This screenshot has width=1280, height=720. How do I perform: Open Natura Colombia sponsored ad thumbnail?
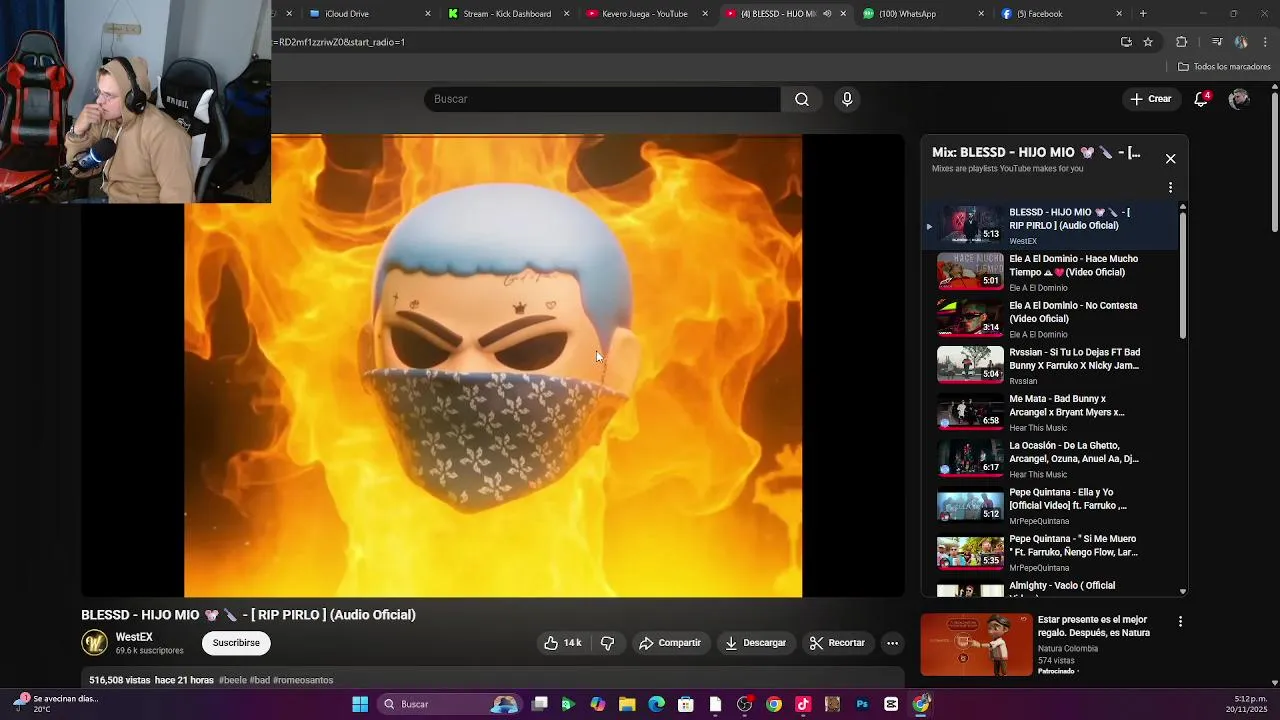[x=976, y=645]
